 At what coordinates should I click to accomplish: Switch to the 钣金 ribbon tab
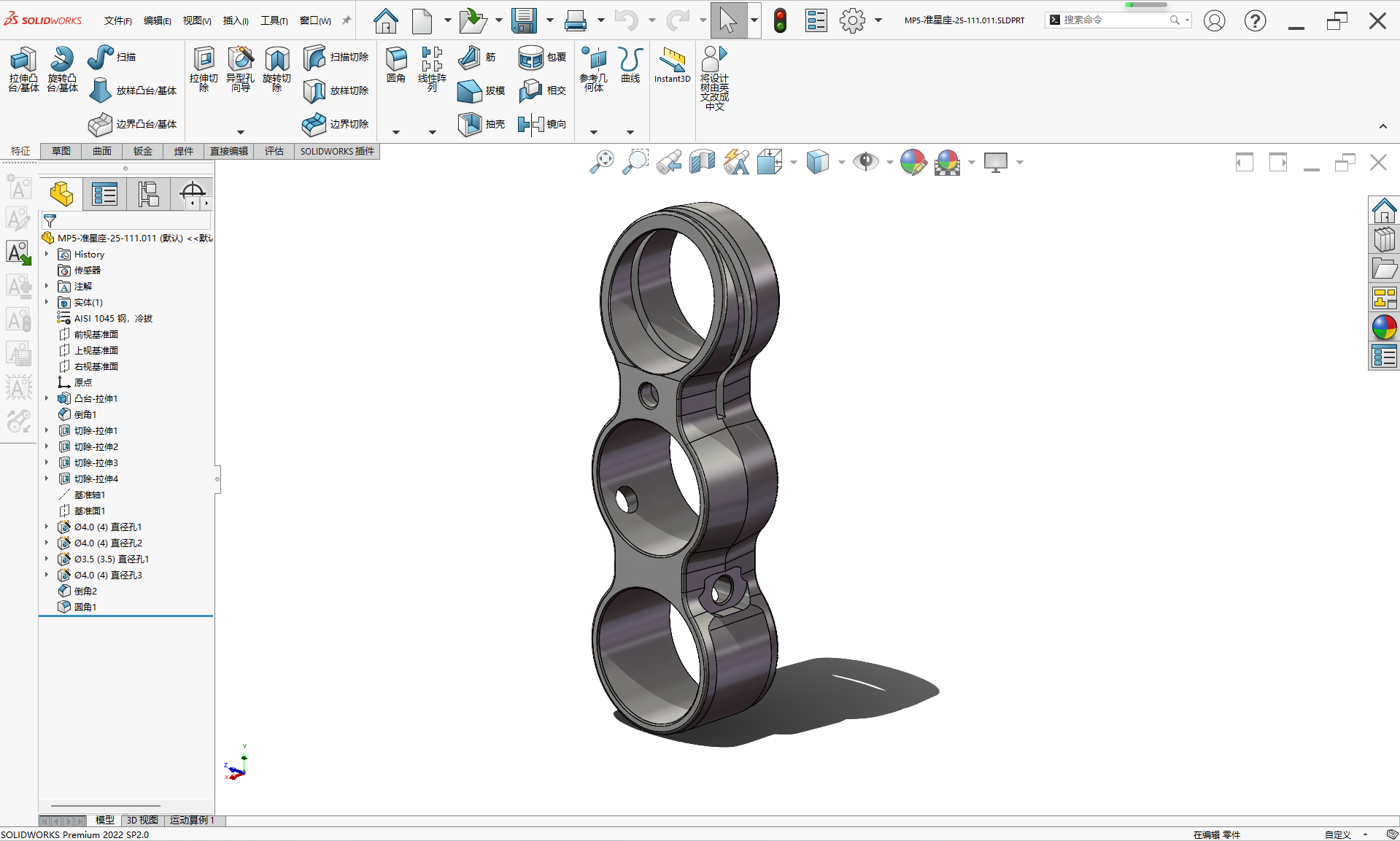click(x=143, y=151)
